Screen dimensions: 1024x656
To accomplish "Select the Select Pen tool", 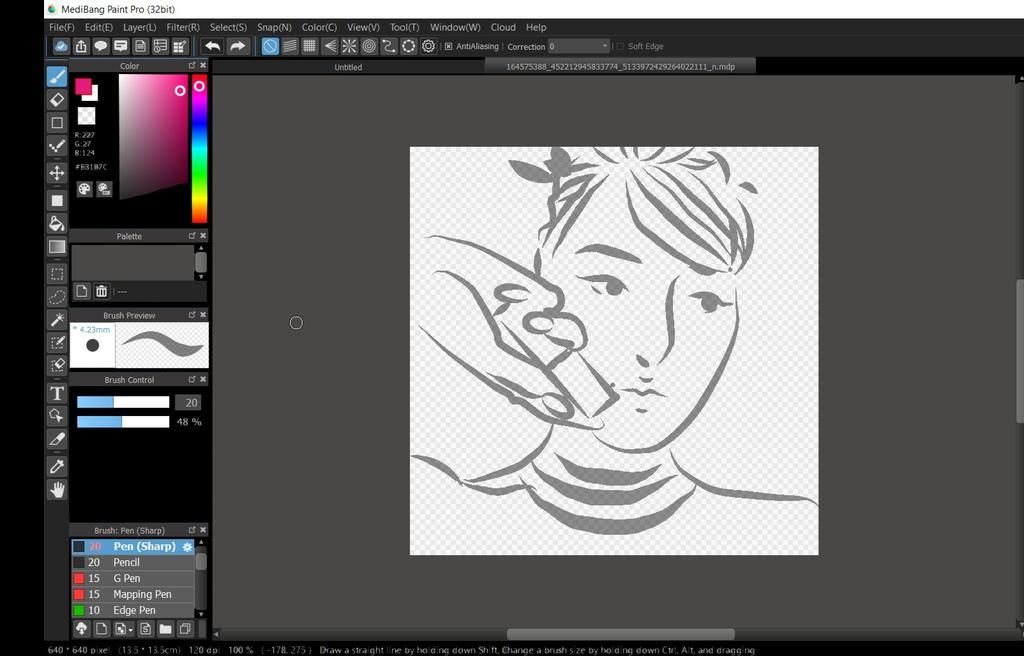I will click(57, 342).
